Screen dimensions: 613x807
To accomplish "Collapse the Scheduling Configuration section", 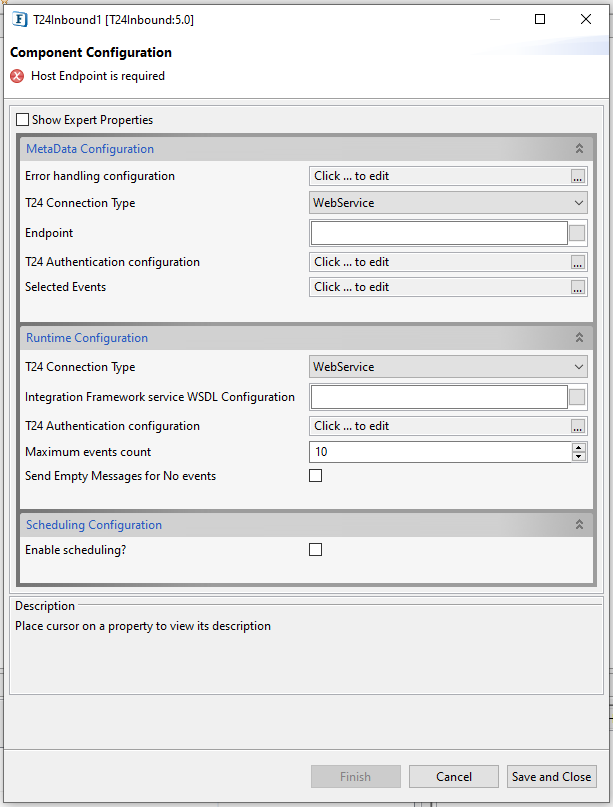I will point(579,524).
